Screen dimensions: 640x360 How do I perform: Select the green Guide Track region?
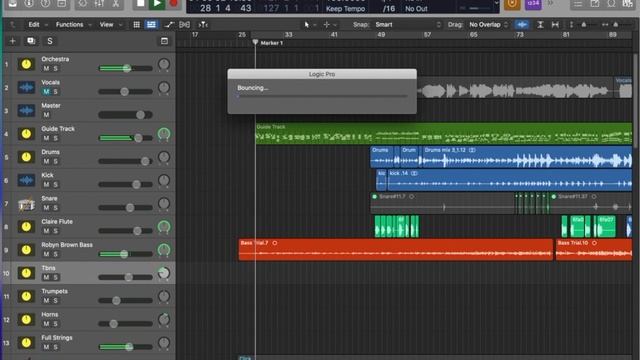pyautogui.click(x=444, y=133)
